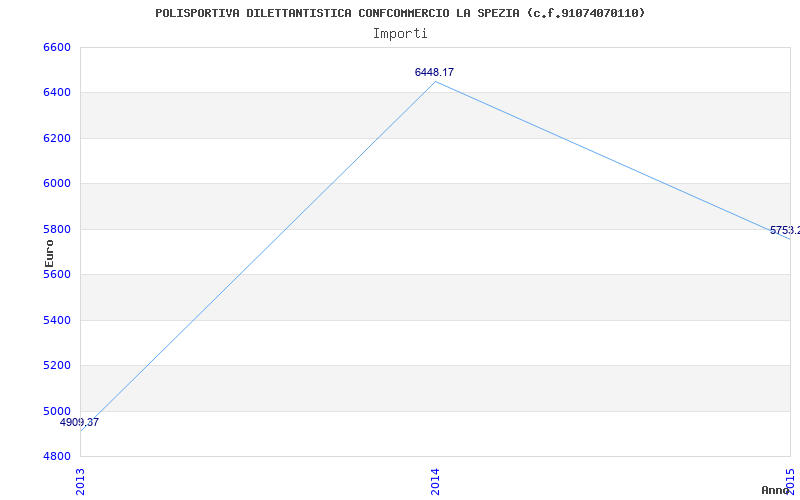Screen dimensions: 800x500
Task: Click the 2015 x-axis year label
Action: [x=790, y=481]
